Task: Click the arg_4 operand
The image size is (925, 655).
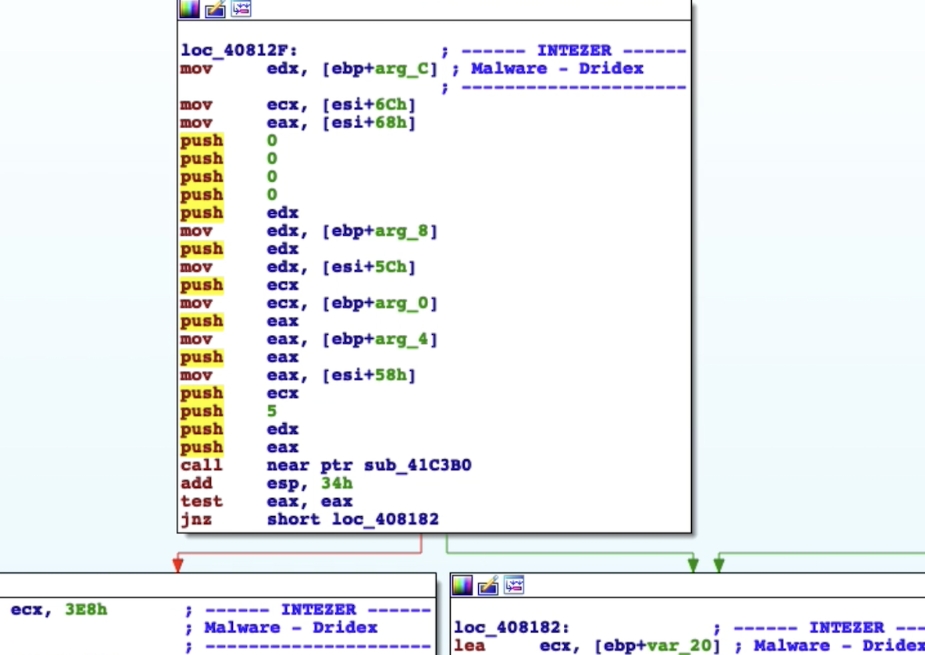Action: 407,339
